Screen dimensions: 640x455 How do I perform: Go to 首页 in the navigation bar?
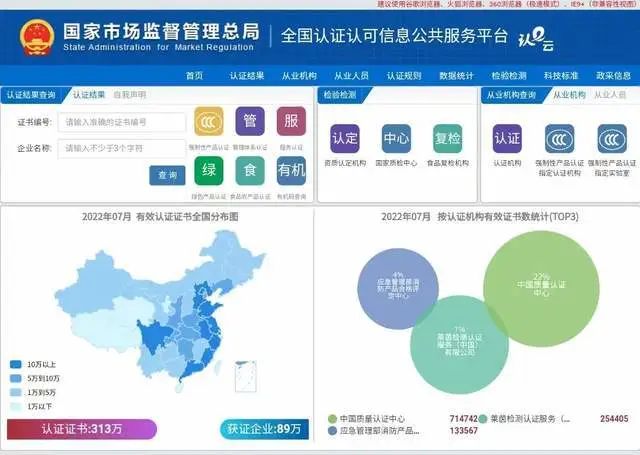pyautogui.click(x=194, y=75)
